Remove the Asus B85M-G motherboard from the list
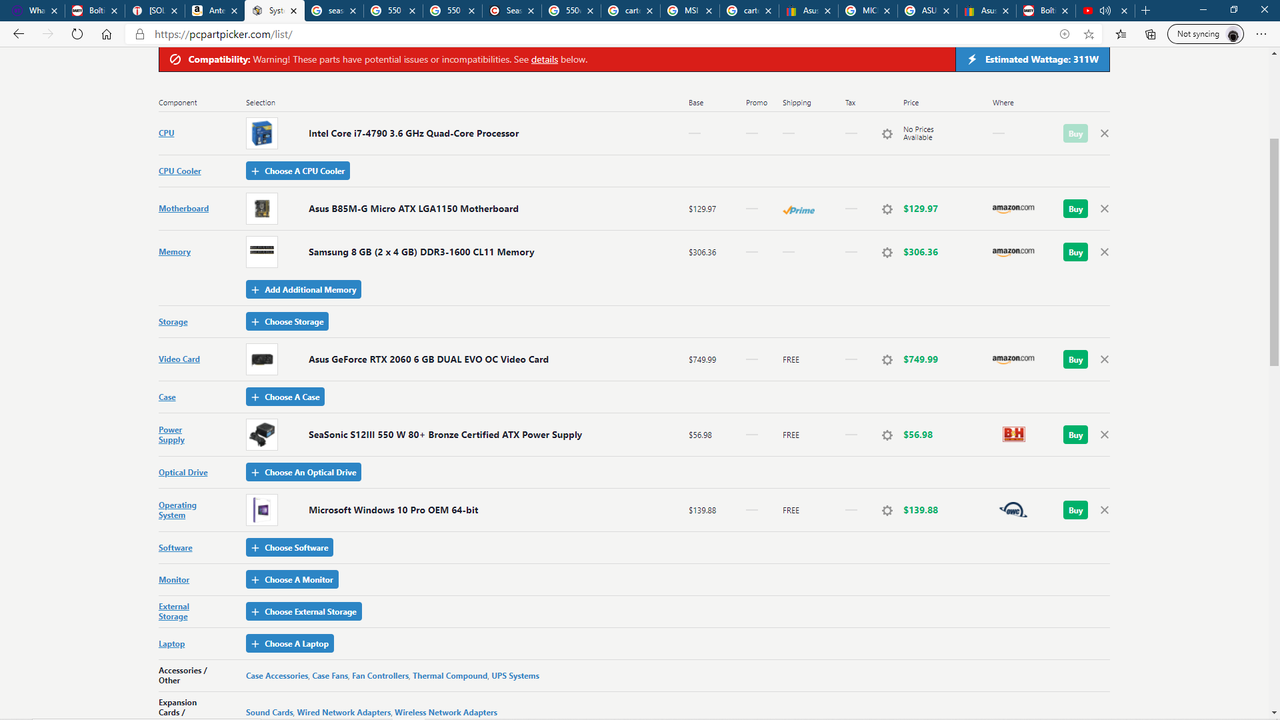Viewport: 1280px width, 720px height. (x=1104, y=209)
